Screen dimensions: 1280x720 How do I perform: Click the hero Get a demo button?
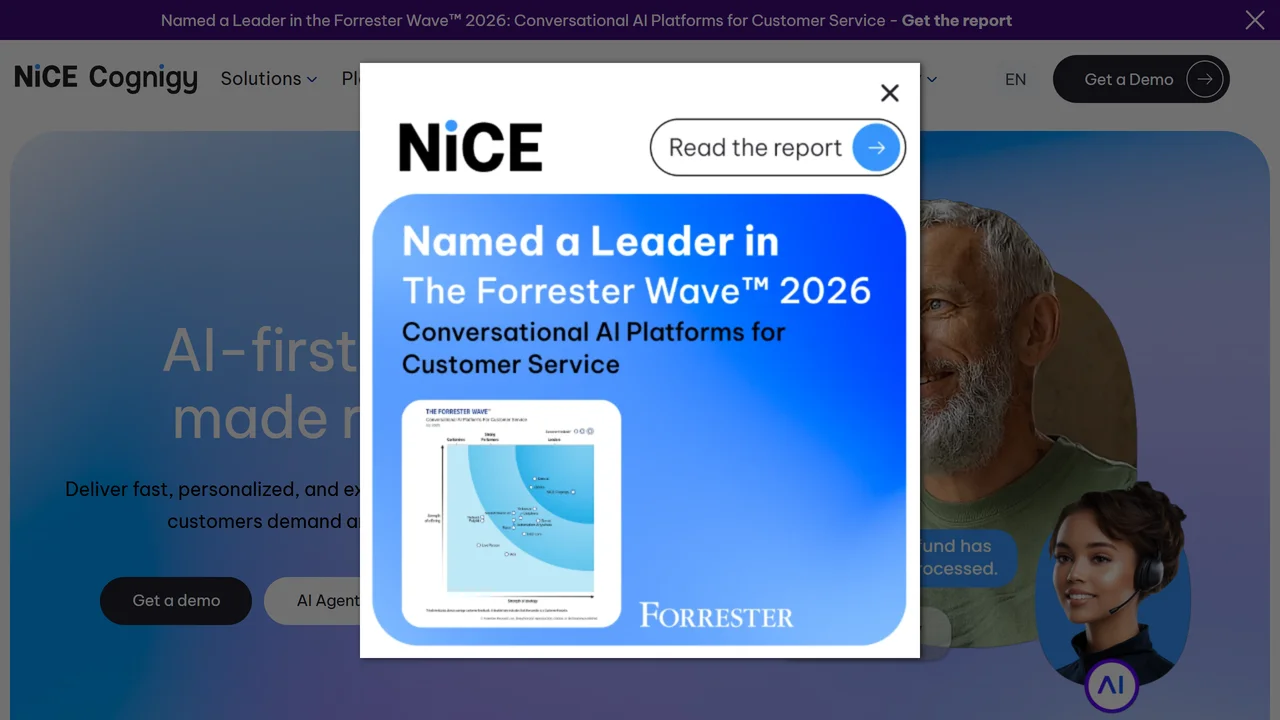[x=176, y=601]
